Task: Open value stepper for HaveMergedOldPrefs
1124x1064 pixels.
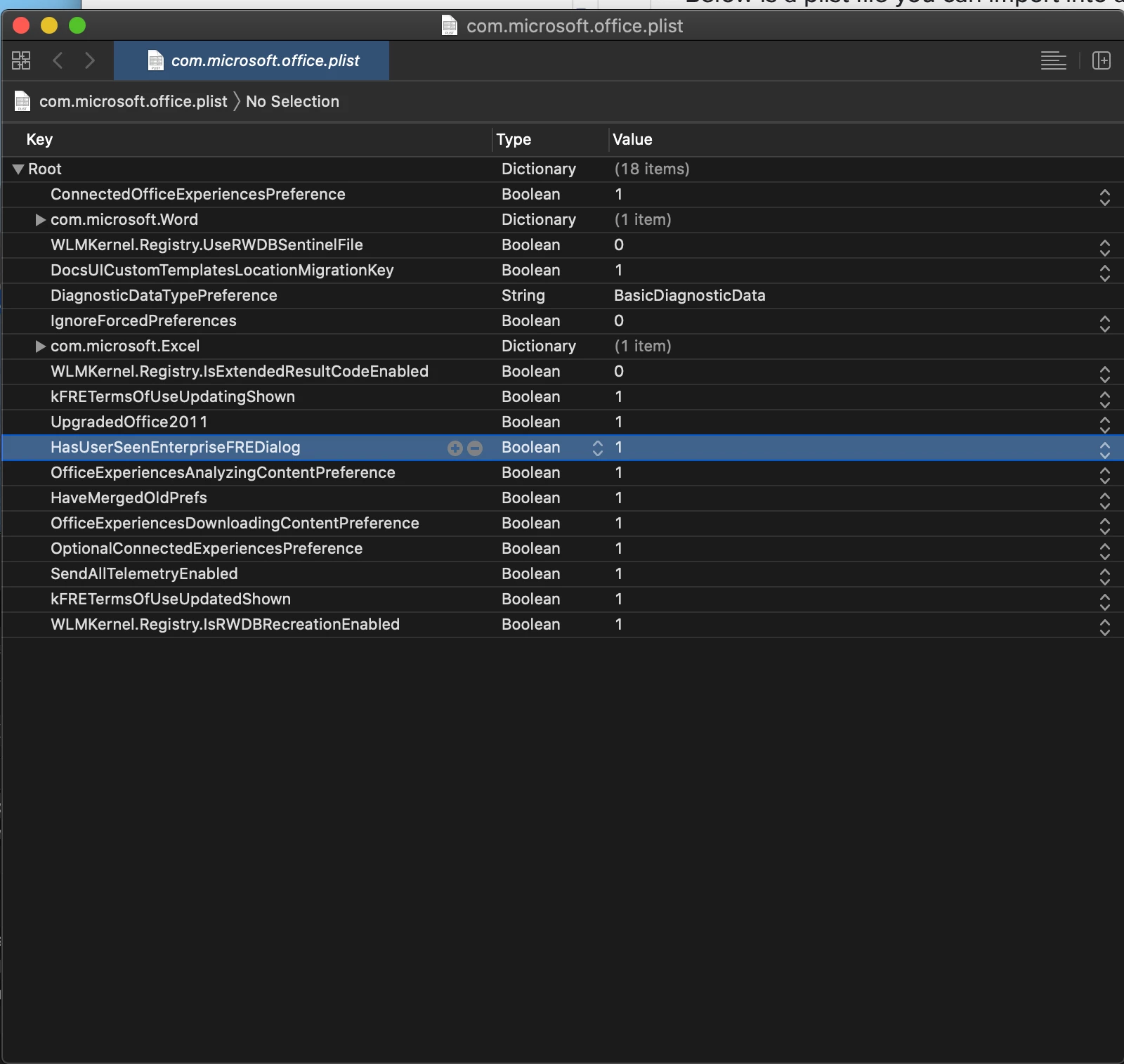Action: 1105,500
